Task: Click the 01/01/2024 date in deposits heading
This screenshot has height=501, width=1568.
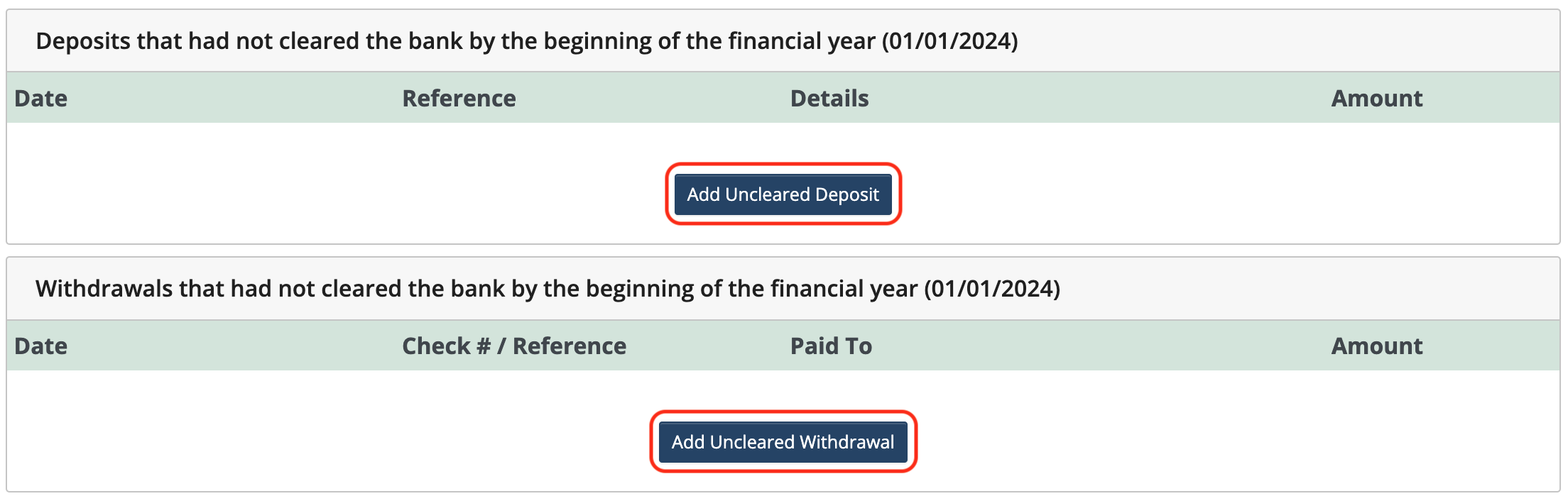Action: (x=950, y=41)
